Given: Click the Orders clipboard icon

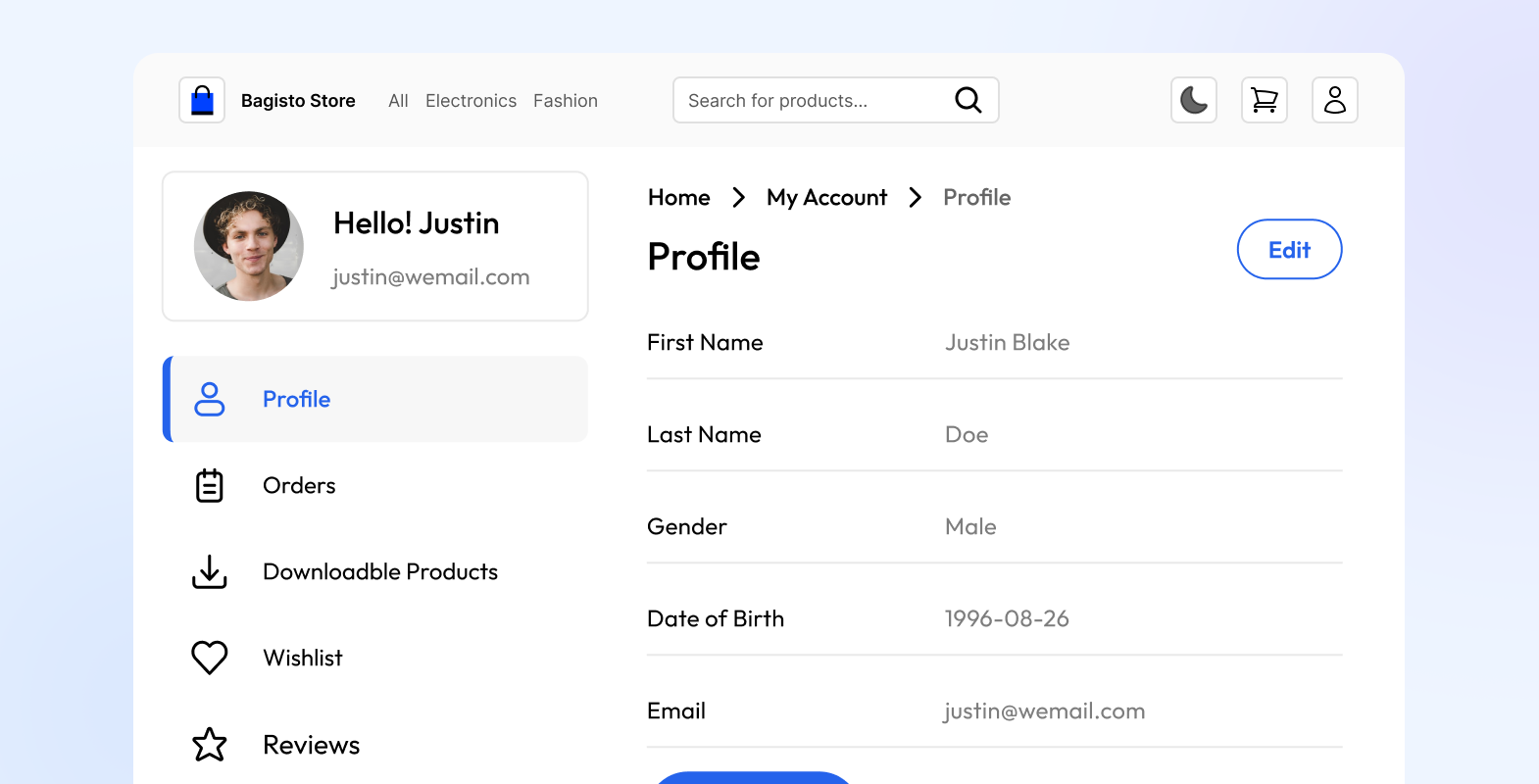Looking at the screenshot, I should click(x=210, y=485).
